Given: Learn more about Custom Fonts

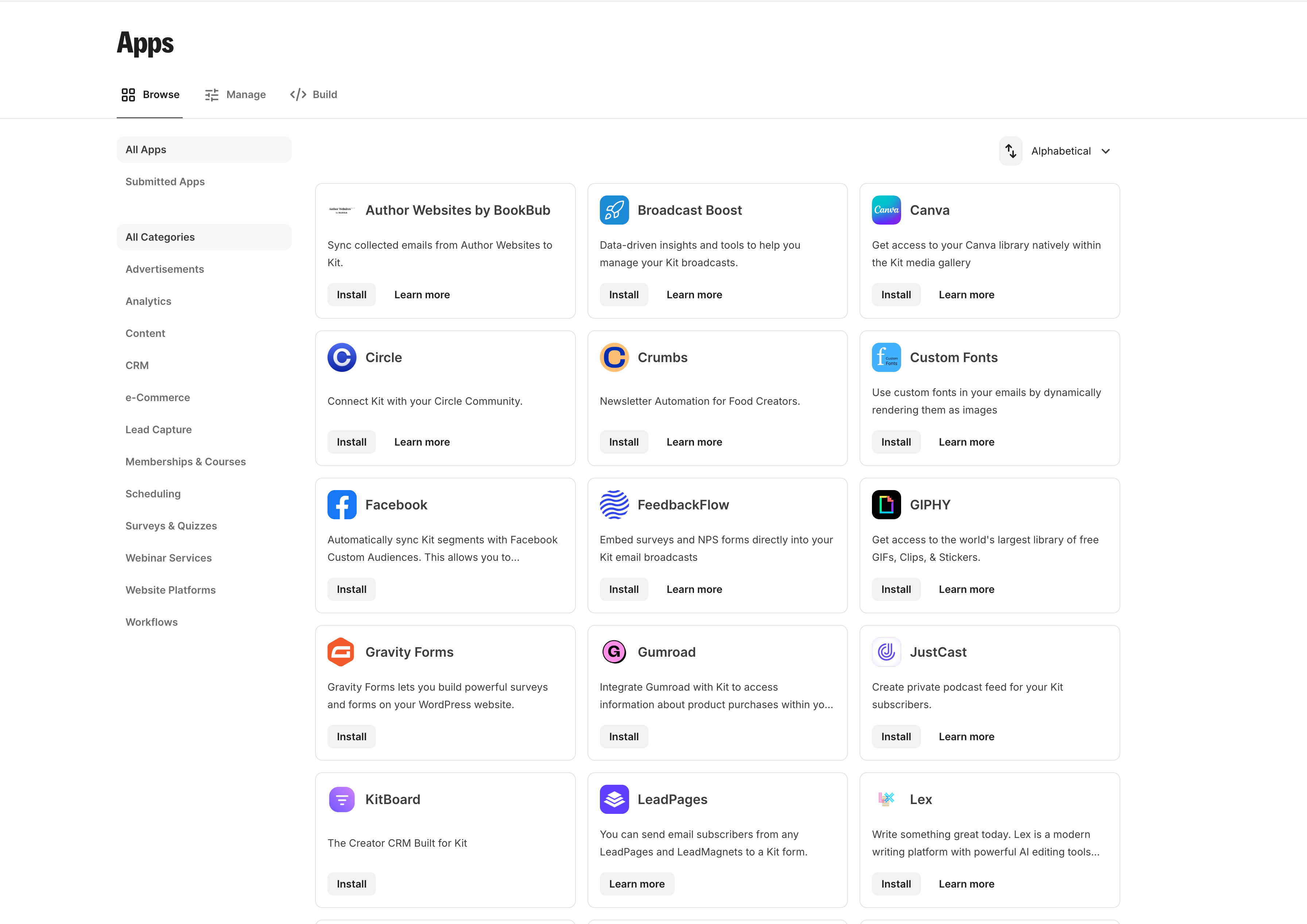Looking at the screenshot, I should pyautogui.click(x=967, y=442).
